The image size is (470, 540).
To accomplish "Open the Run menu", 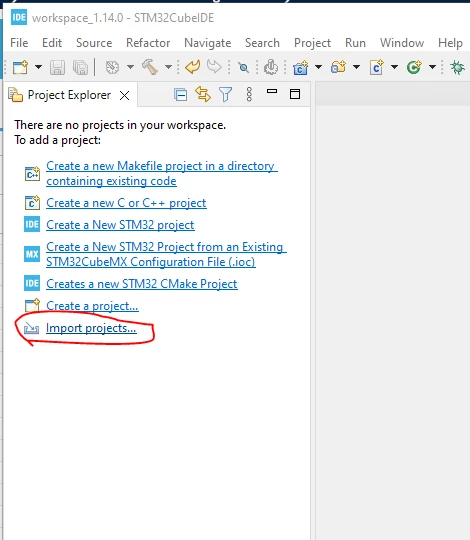I will tap(355, 43).
